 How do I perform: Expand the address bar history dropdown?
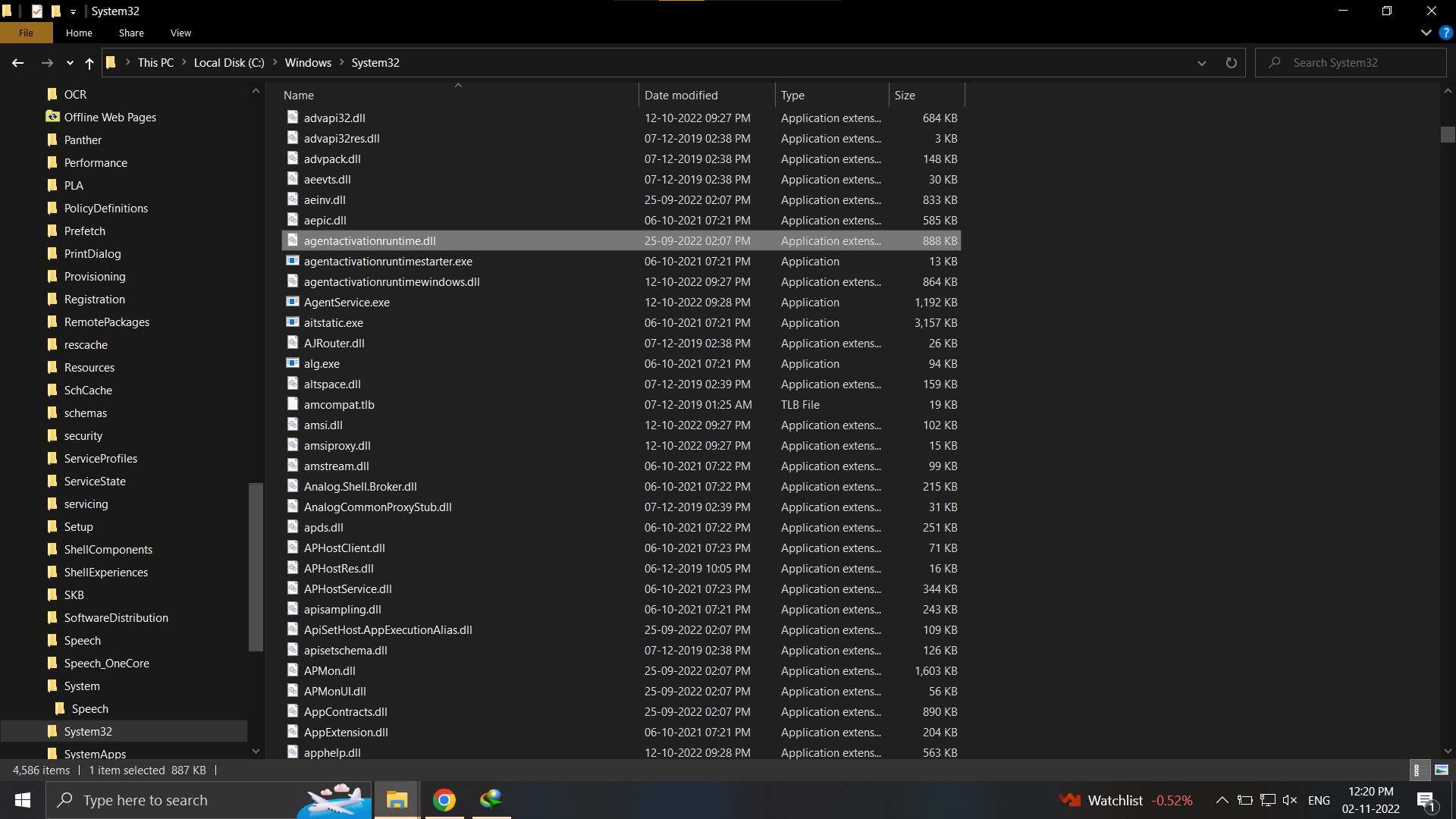[x=1201, y=63]
